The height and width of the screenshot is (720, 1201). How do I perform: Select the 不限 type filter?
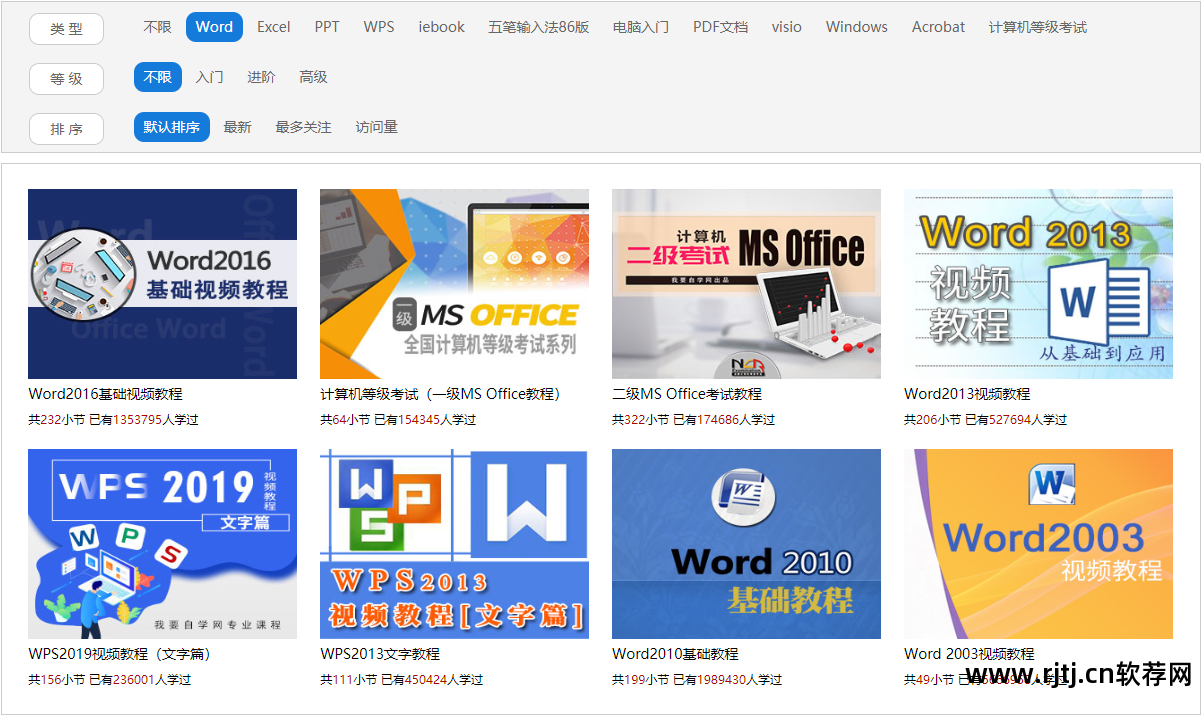click(158, 27)
